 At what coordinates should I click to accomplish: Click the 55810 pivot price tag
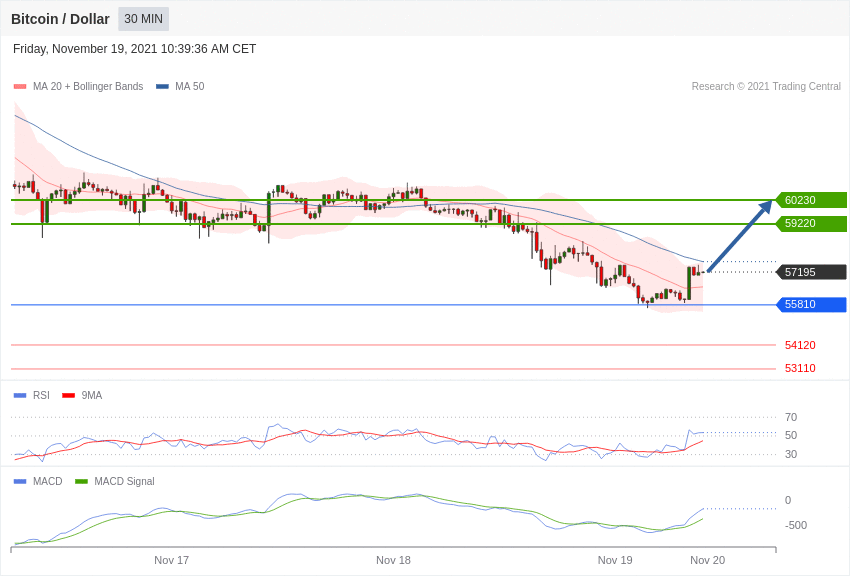point(812,305)
